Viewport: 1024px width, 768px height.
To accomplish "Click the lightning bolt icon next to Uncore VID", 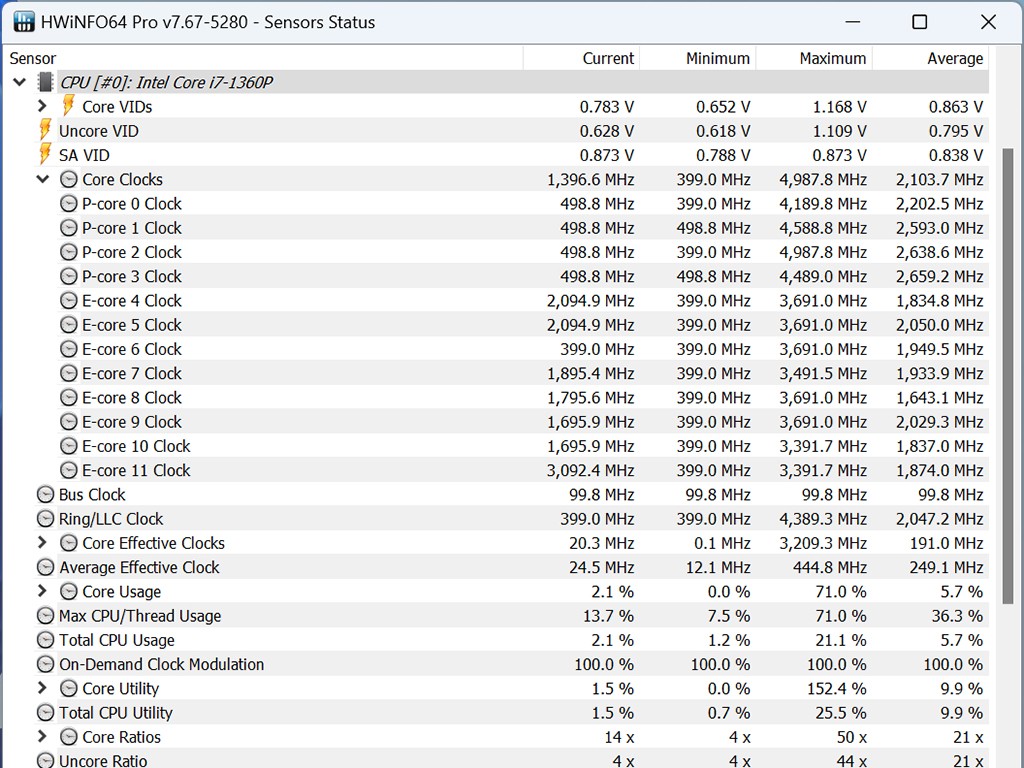I will 45,130.
